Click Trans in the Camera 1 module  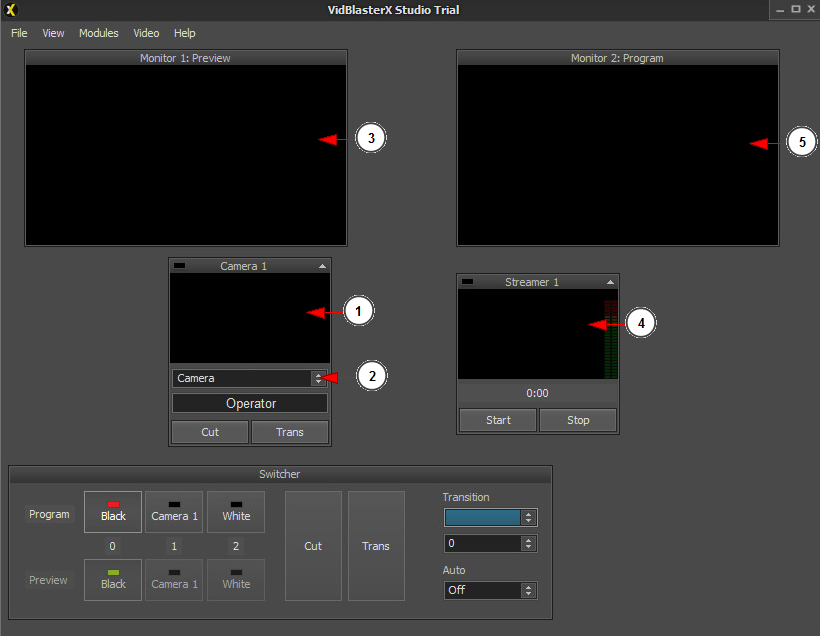tap(290, 432)
